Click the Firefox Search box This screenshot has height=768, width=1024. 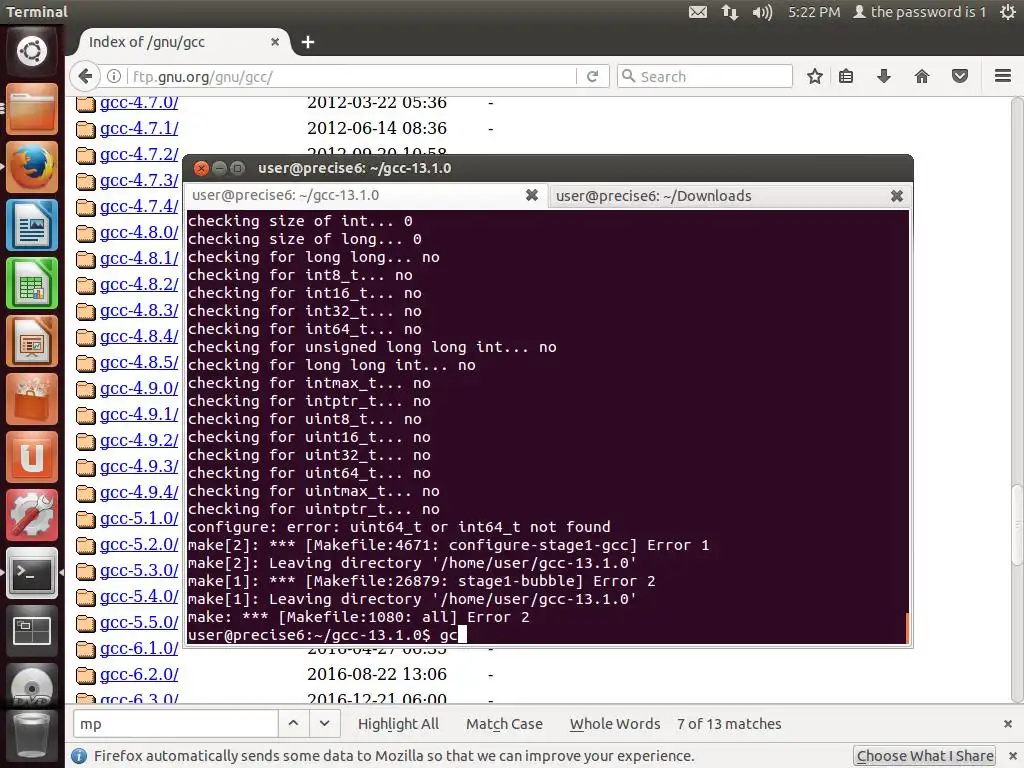(705, 76)
